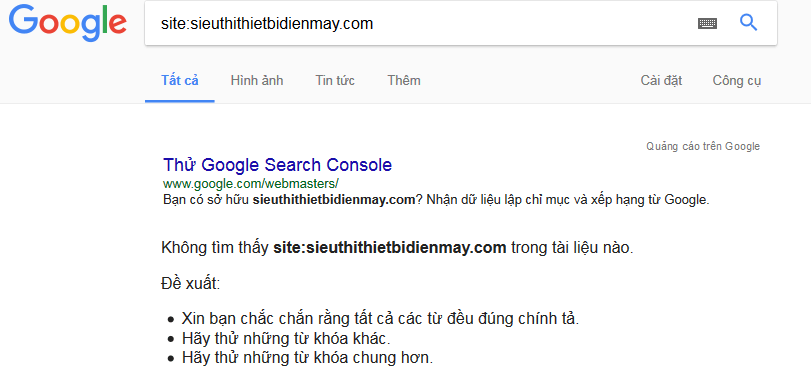This screenshot has height=379, width=811.
Task: Click the Quảng cáo trên Google link
Action: [703, 146]
